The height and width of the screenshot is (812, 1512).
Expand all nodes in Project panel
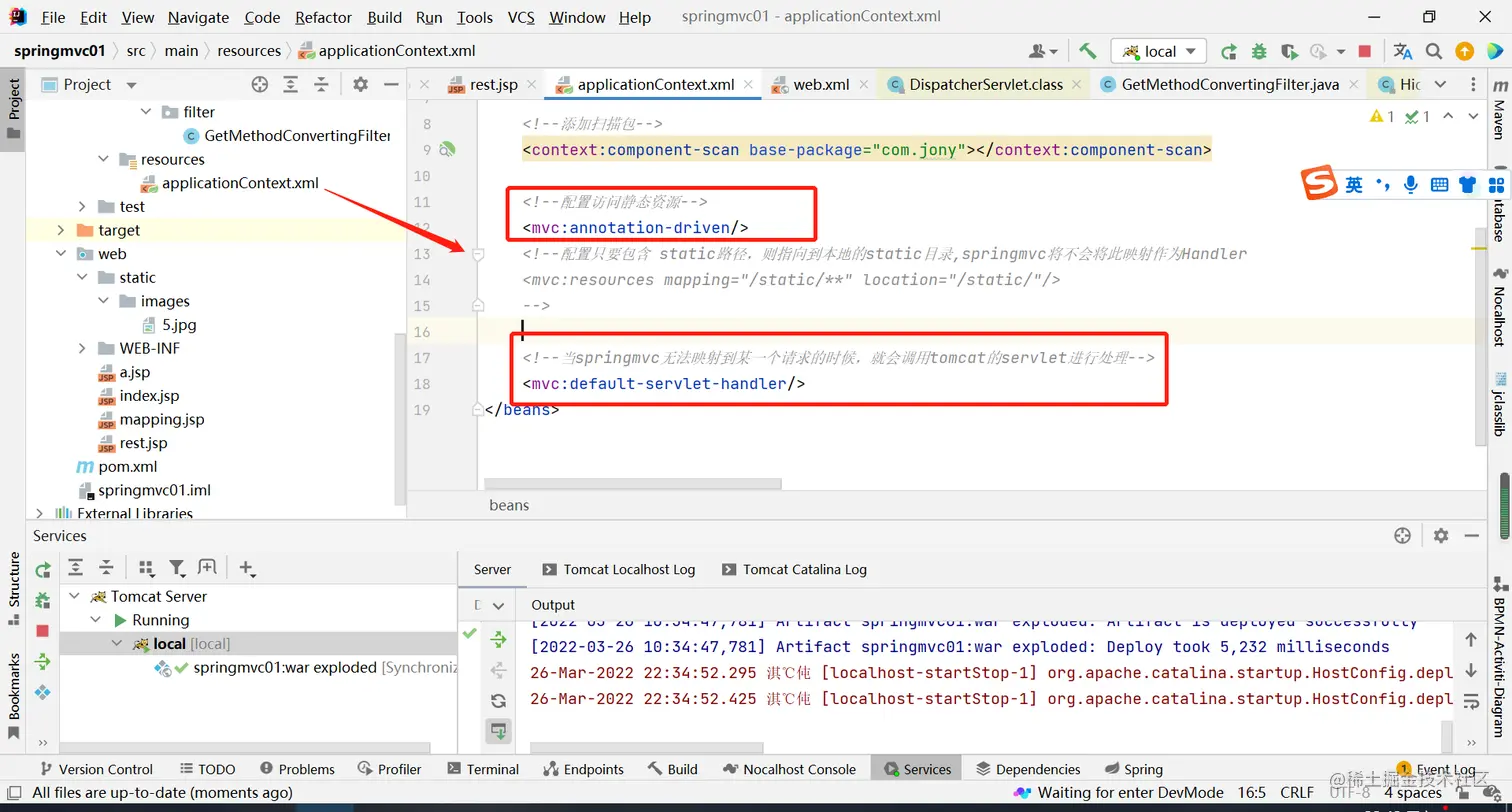(x=290, y=85)
